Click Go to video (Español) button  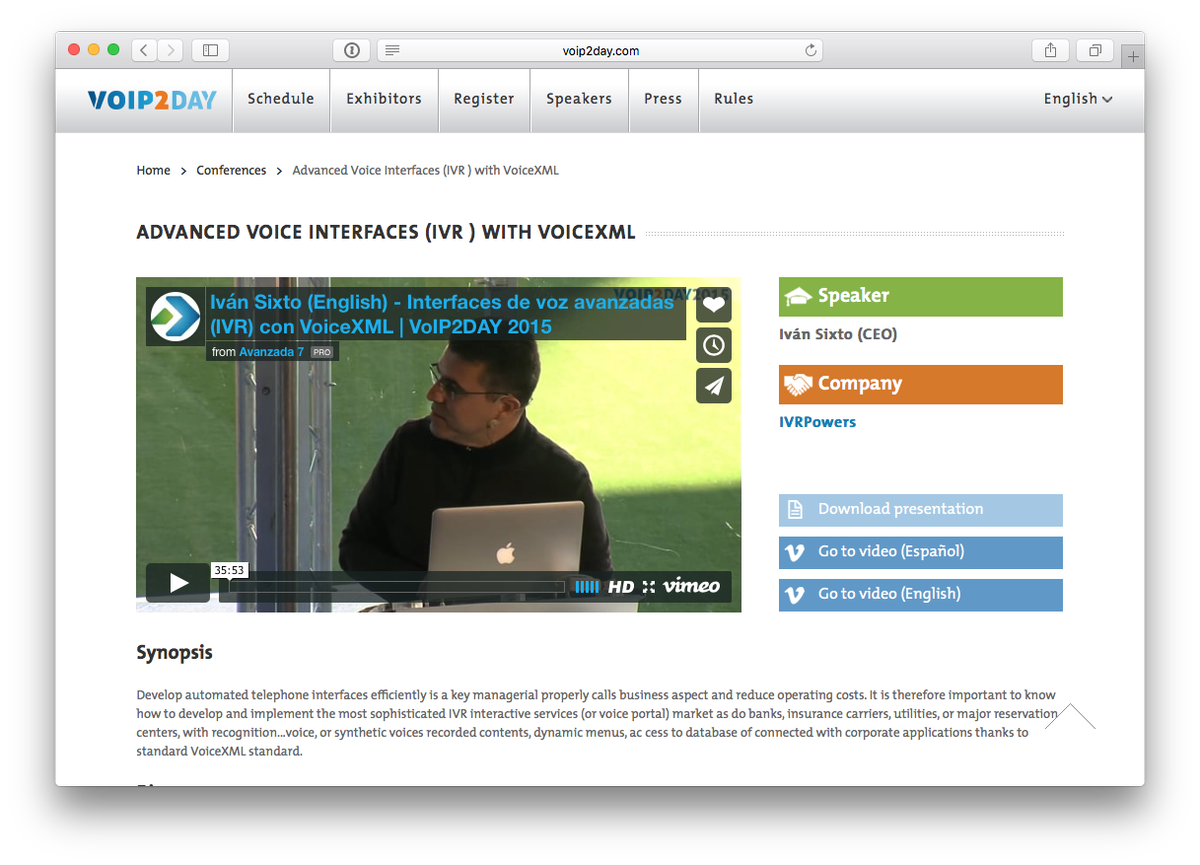point(921,552)
